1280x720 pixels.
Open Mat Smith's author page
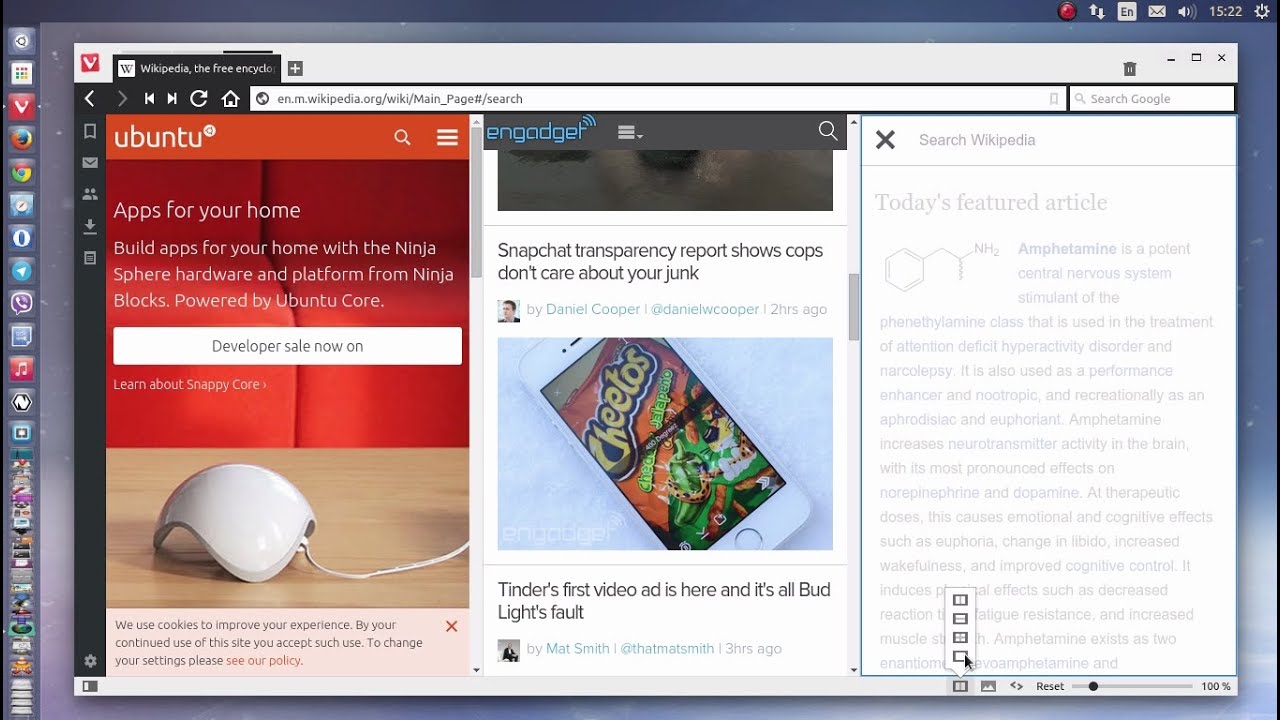pyautogui.click(x=578, y=649)
